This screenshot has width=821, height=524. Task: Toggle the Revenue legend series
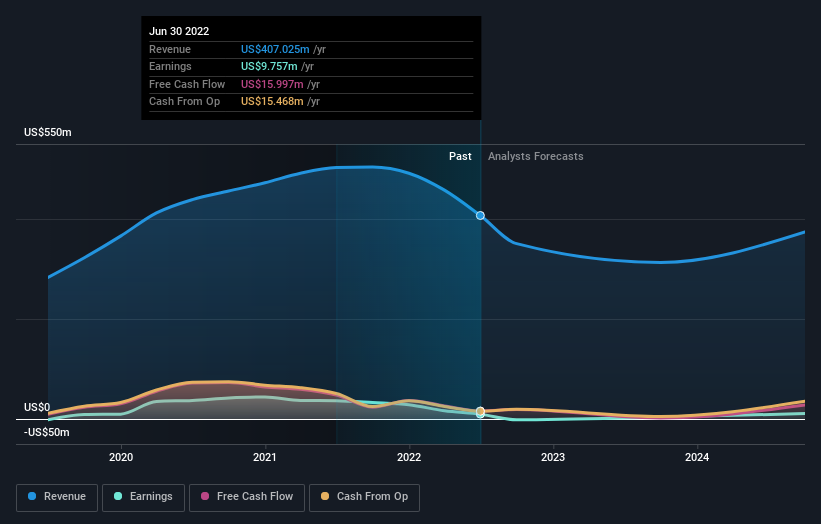(x=57, y=497)
